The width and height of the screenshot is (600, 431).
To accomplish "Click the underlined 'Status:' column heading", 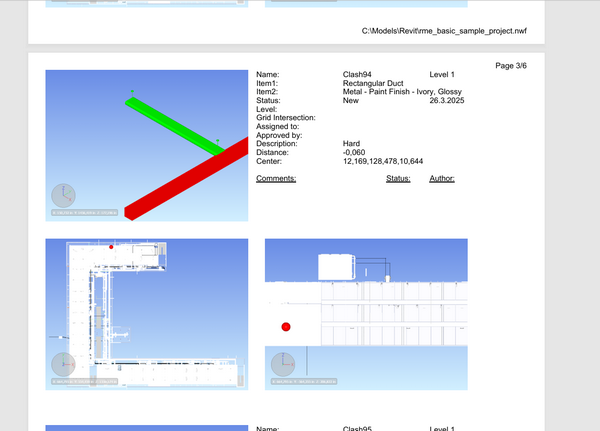I will tap(398, 178).
